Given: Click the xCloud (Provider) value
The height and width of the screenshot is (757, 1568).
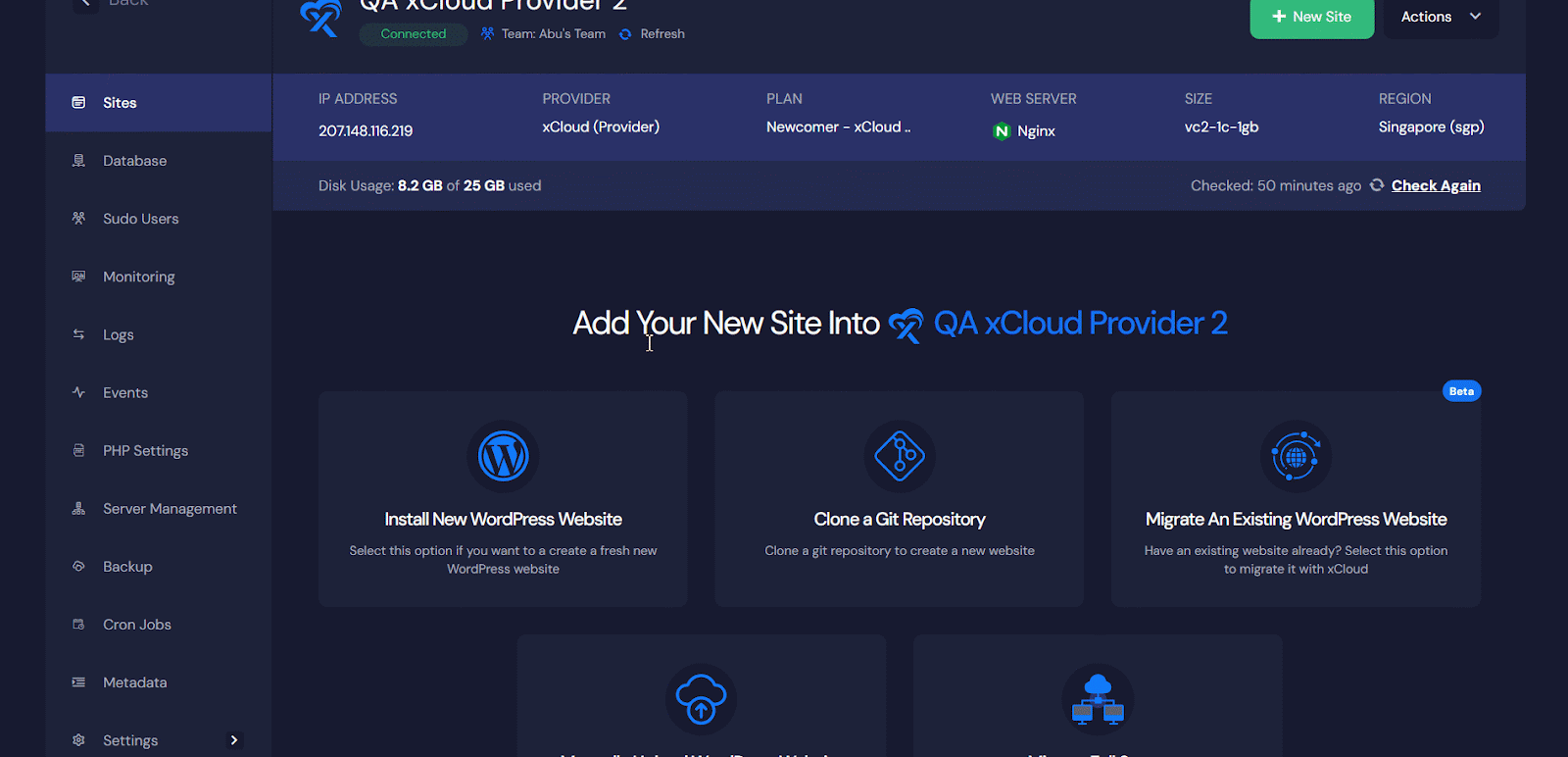Looking at the screenshot, I should coord(601,127).
